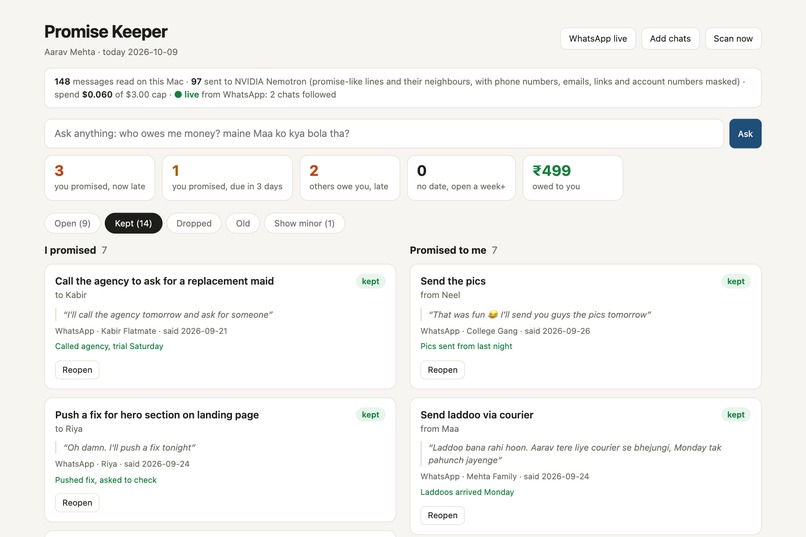The height and width of the screenshot is (537, 806).
Task: Click the 'Called agency, trial Saturday' note
Action: pyautogui.click(x=109, y=346)
